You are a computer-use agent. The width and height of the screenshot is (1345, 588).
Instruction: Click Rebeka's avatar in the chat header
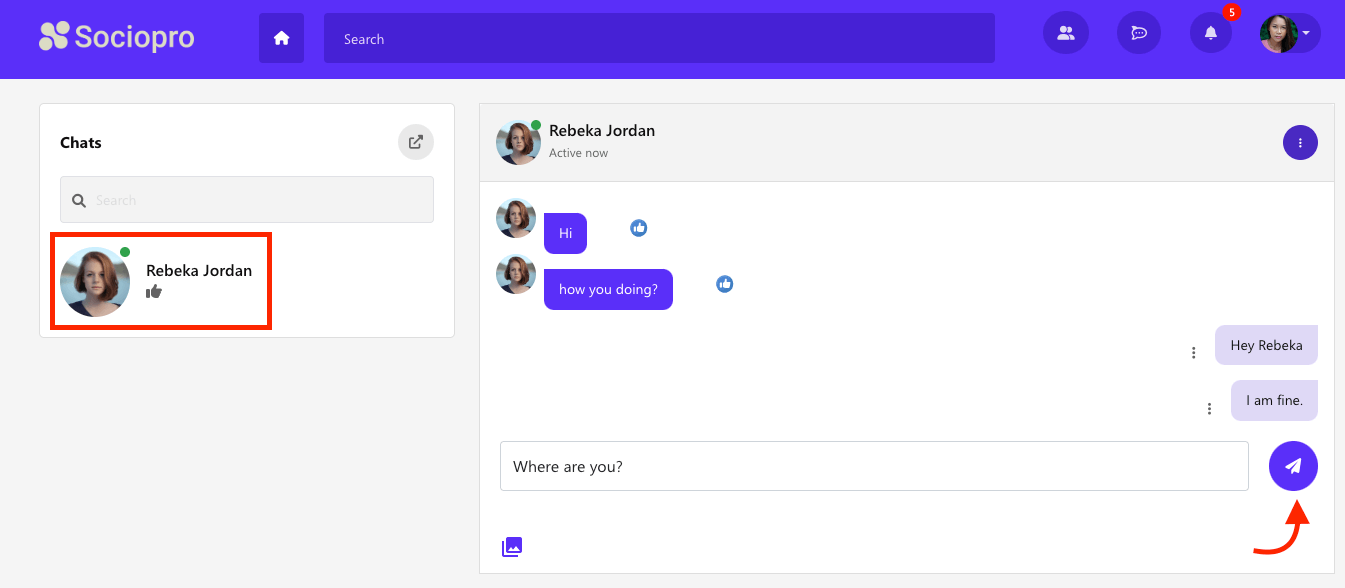tap(518, 143)
